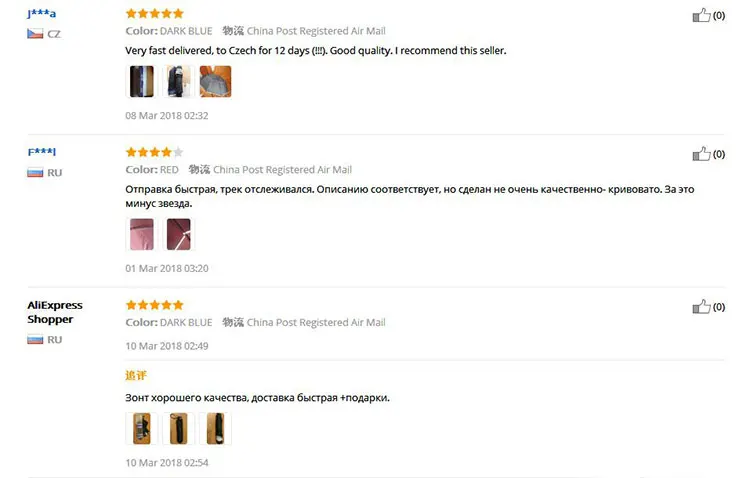This screenshot has width=750, height=478.
Task: Like the J***a review with thumbs-up
Action: click(x=701, y=15)
